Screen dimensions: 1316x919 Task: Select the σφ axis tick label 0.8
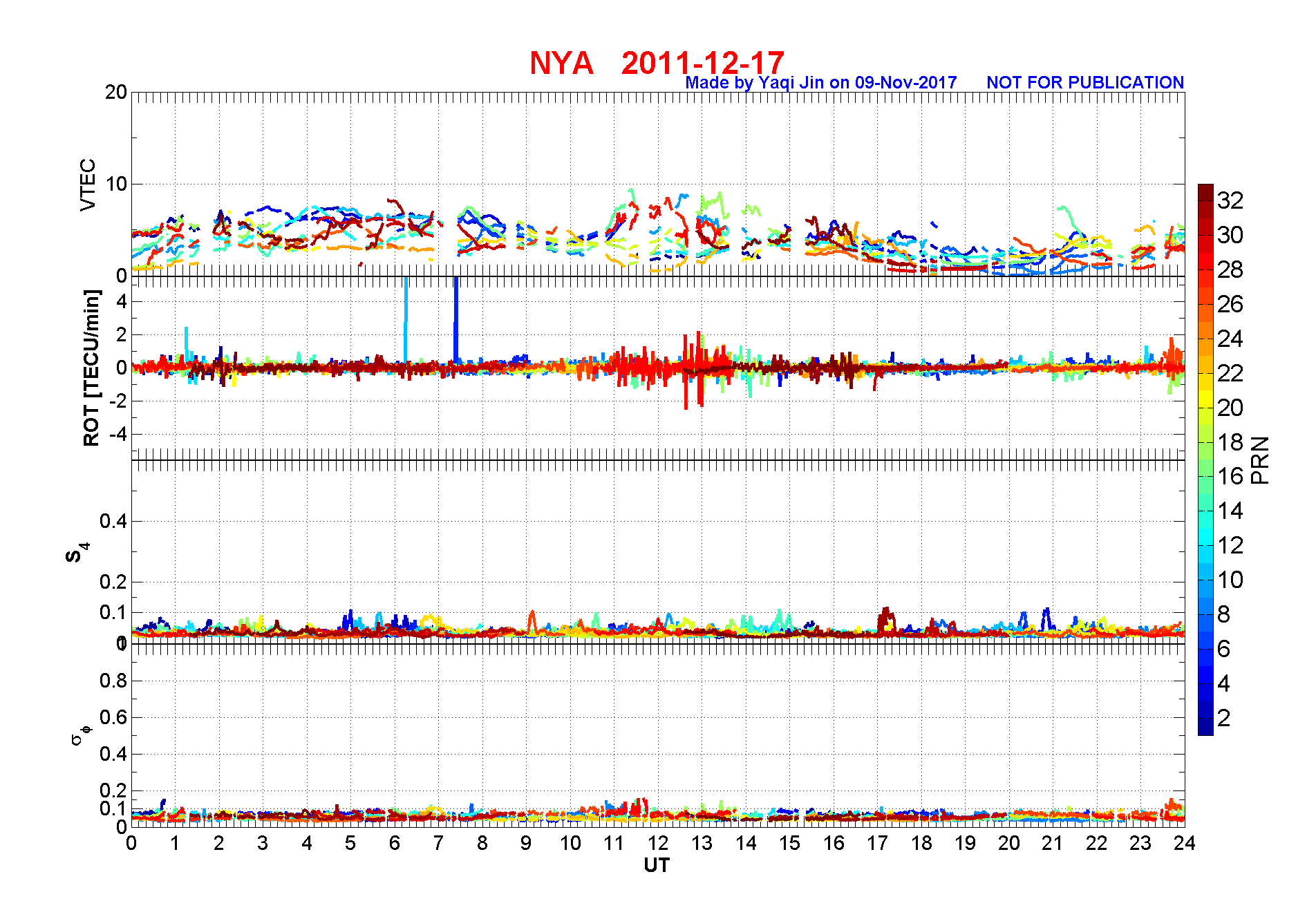[x=113, y=681]
